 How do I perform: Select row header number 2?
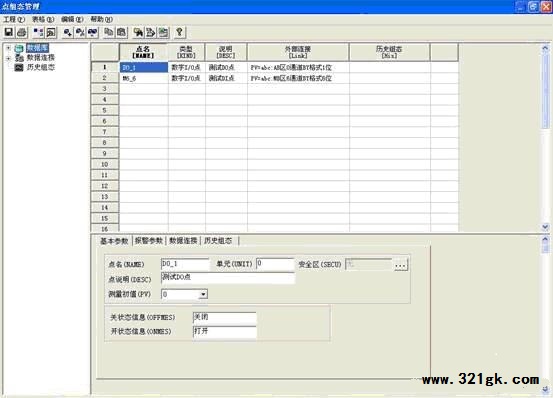tap(105, 78)
